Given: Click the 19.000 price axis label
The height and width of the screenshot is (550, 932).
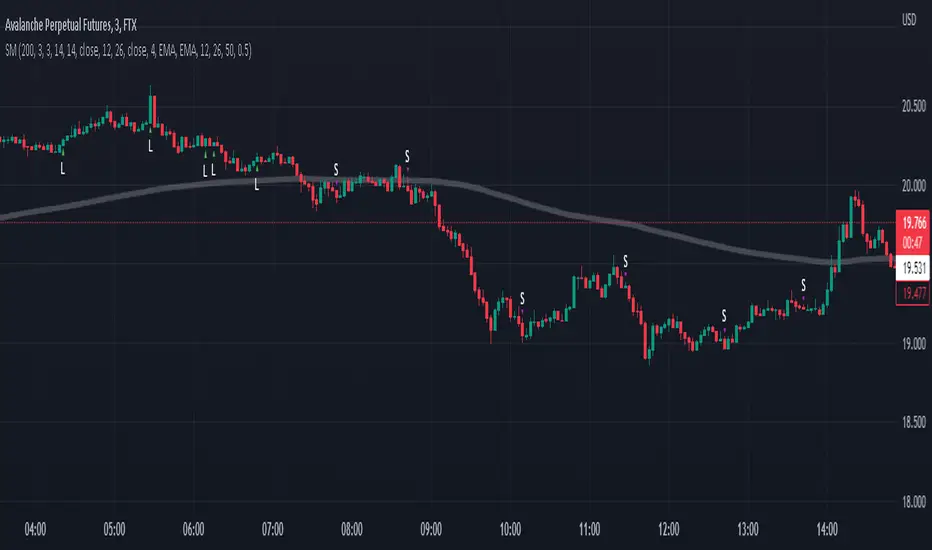Looking at the screenshot, I should pyautogui.click(x=910, y=344).
